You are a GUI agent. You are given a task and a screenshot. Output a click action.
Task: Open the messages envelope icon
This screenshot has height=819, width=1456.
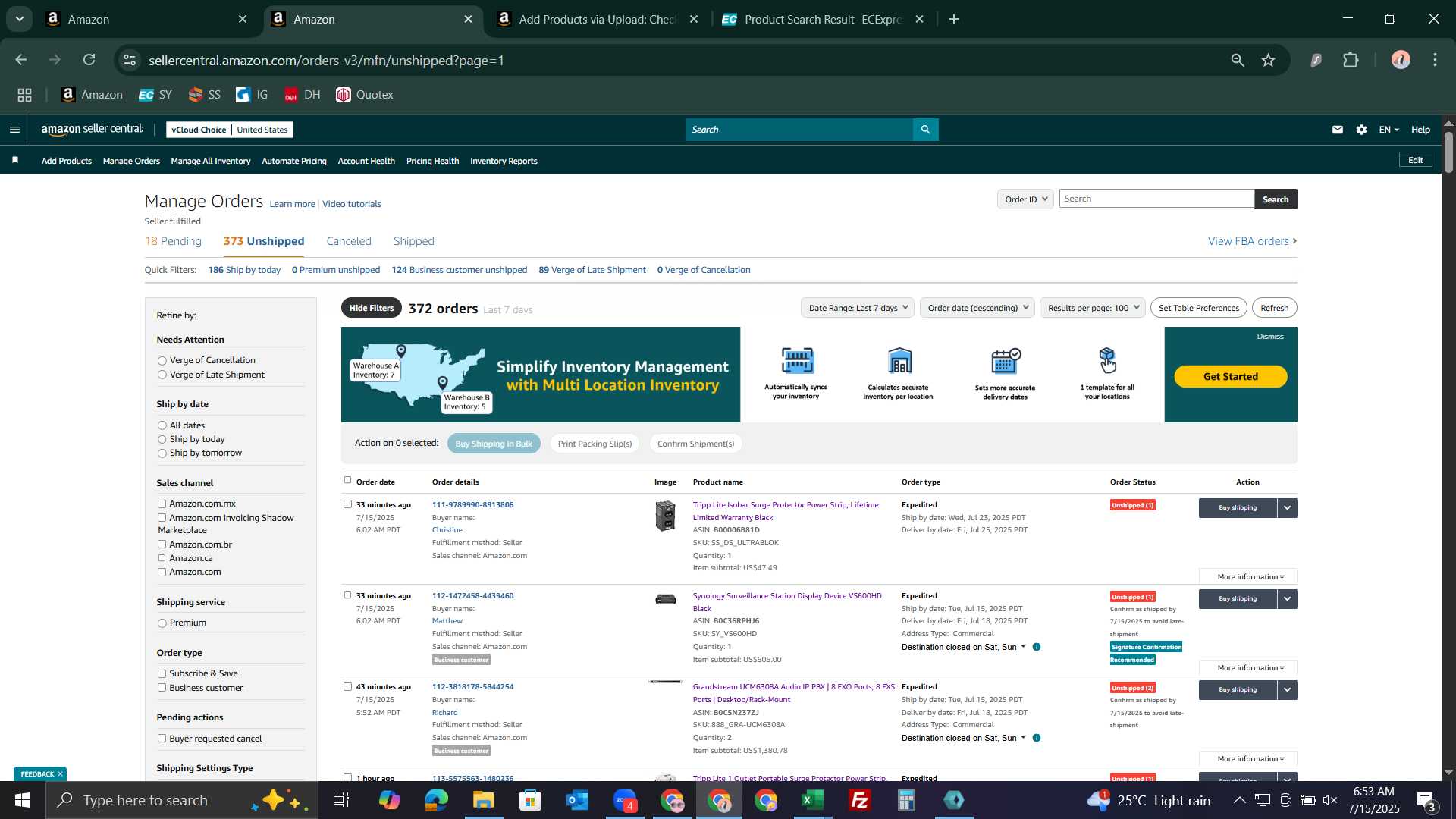tap(1338, 130)
